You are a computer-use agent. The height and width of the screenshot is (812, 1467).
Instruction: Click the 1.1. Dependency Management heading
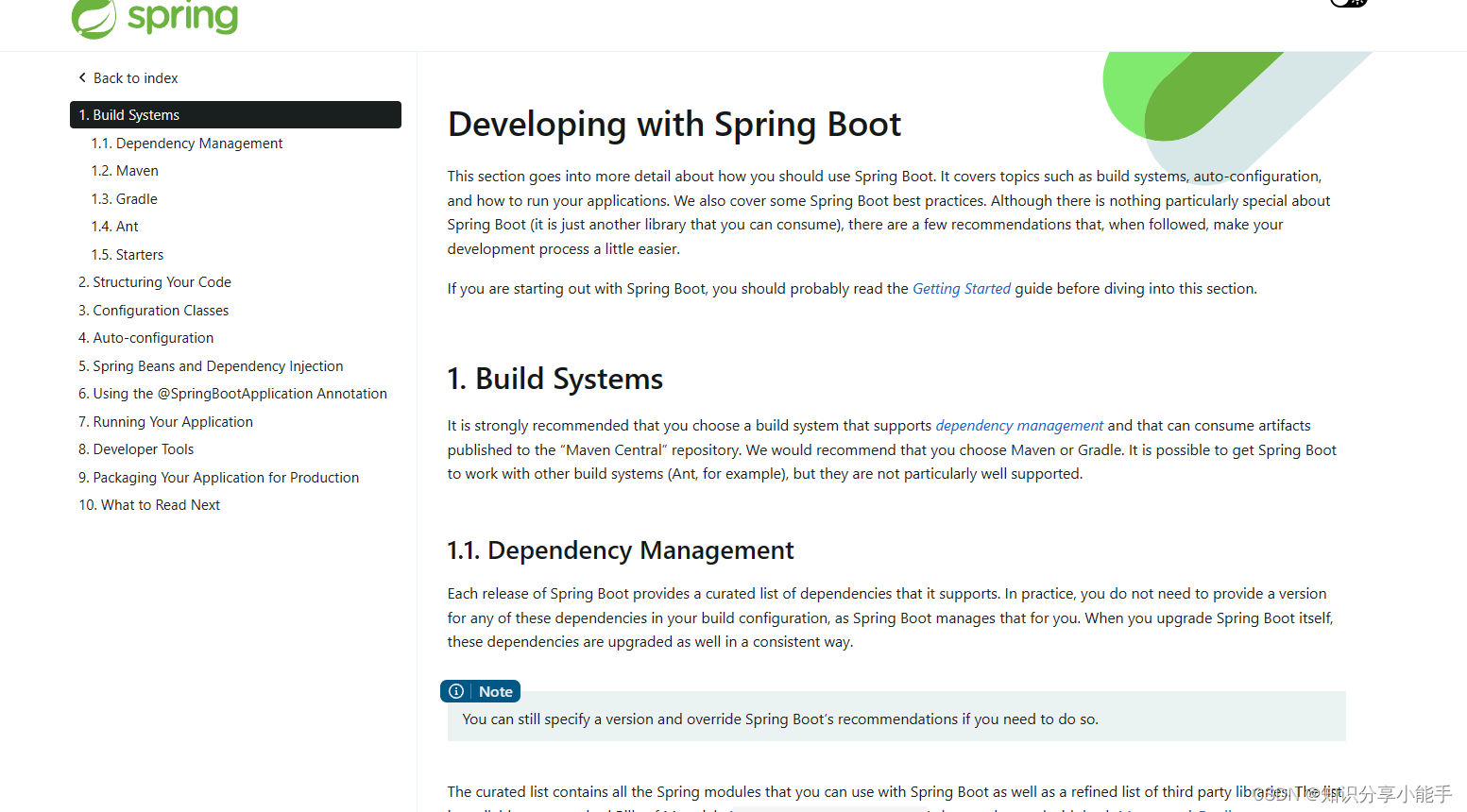click(x=621, y=550)
